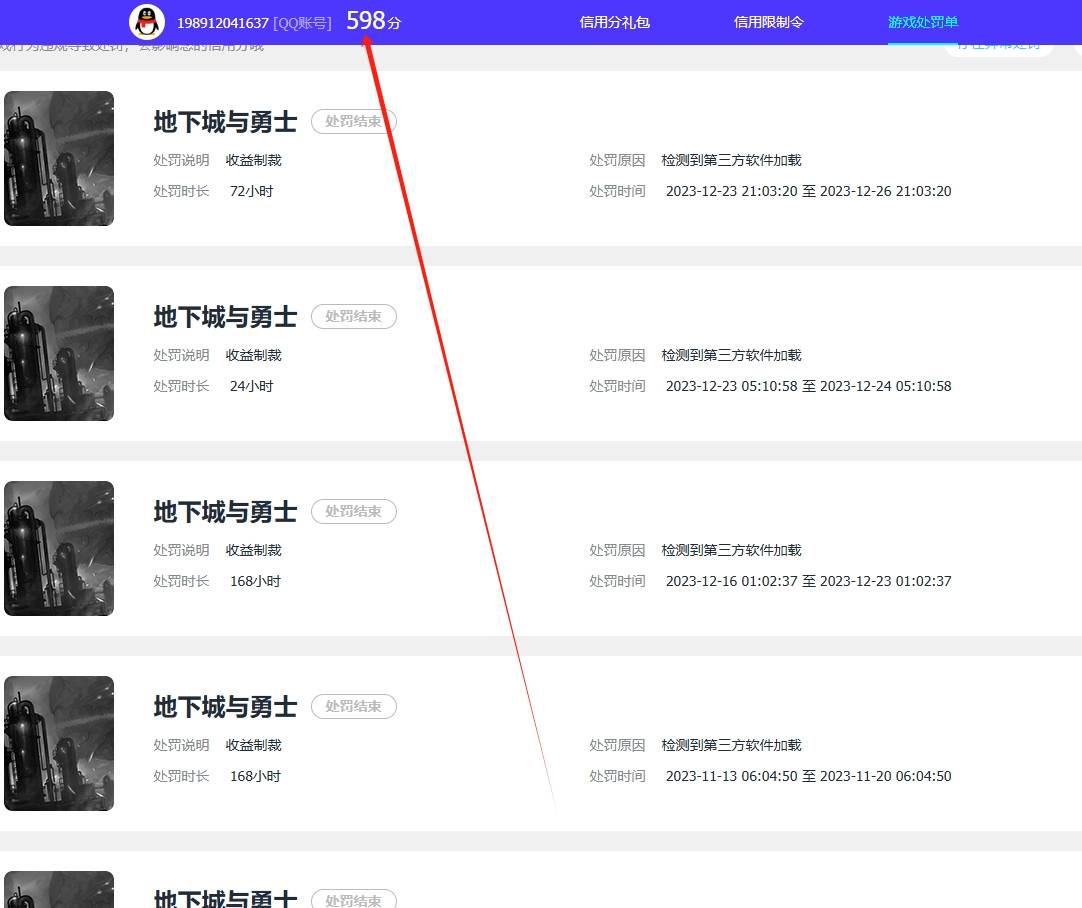This screenshot has width=1082, height=908.
Task: Open the second 地下城与勇士 title link
Action: coord(224,315)
